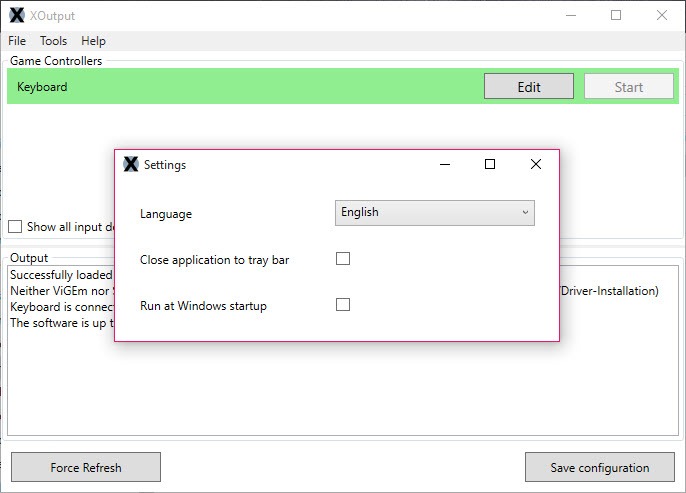Open the Tools menu
686x493 pixels.
coord(53,41)
